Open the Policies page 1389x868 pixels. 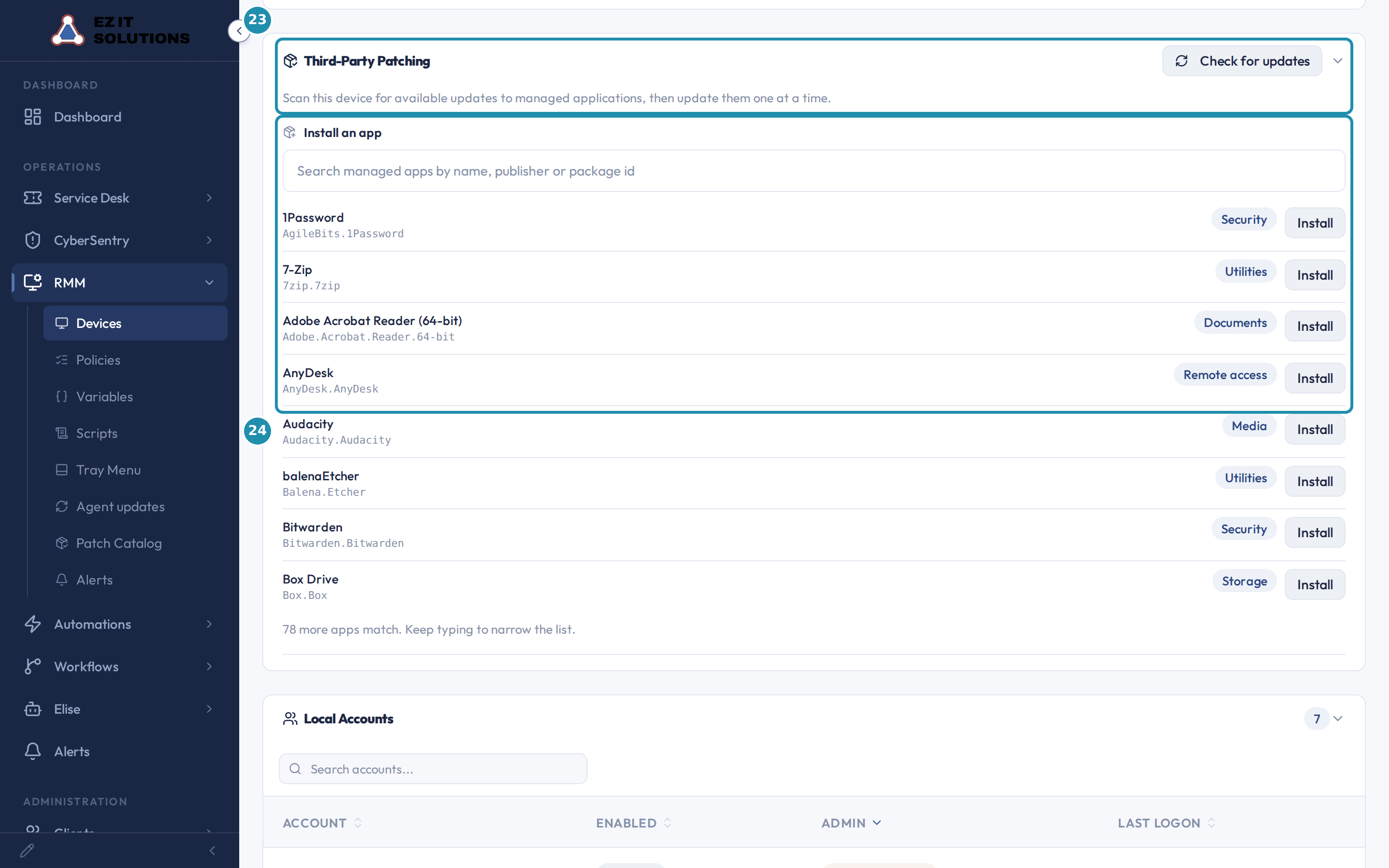pos(136,360)
